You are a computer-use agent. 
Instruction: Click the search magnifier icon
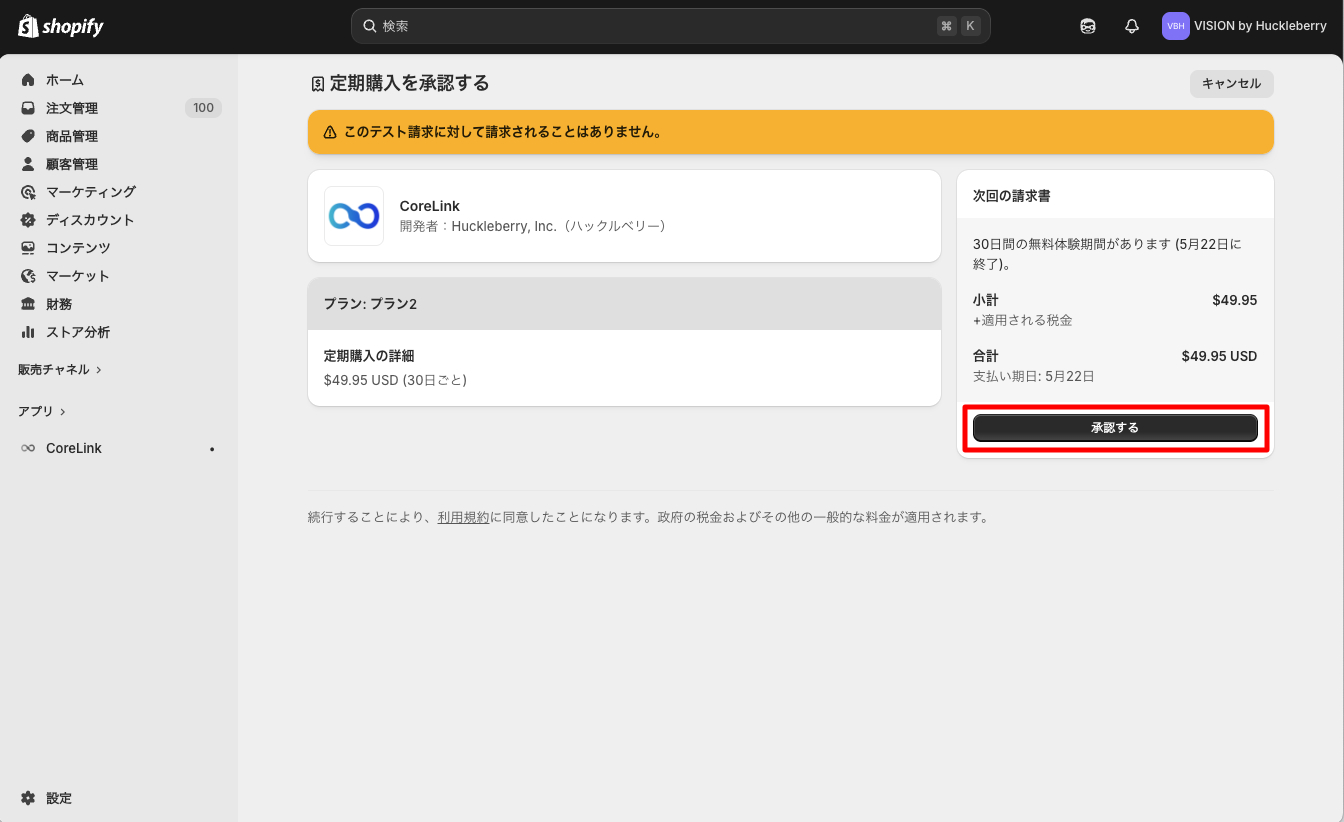(x=369, y=26)
